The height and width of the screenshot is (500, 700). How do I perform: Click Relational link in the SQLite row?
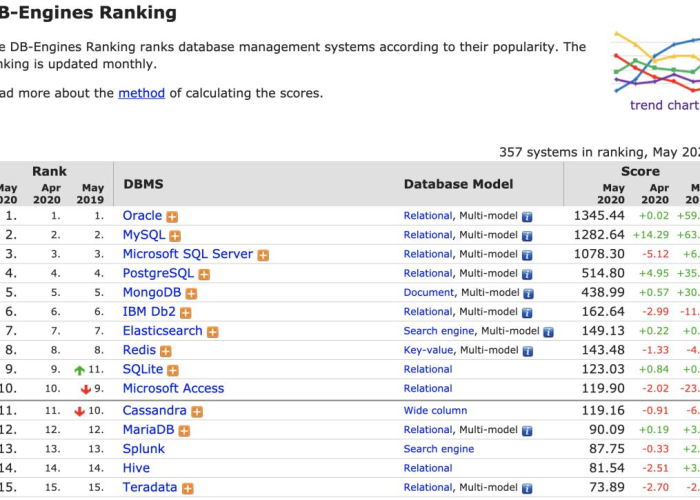tap(428, 370)
